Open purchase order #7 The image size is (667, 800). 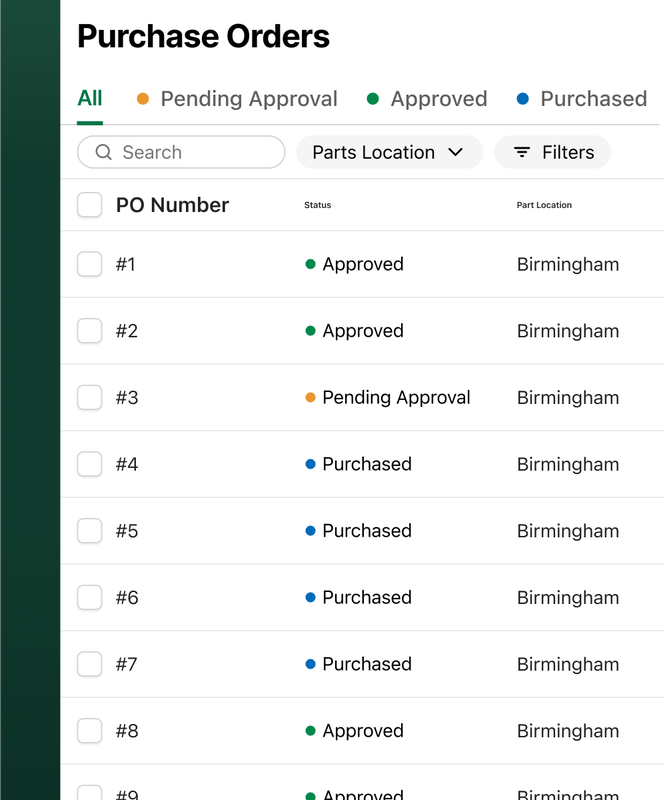click(126, 664)
